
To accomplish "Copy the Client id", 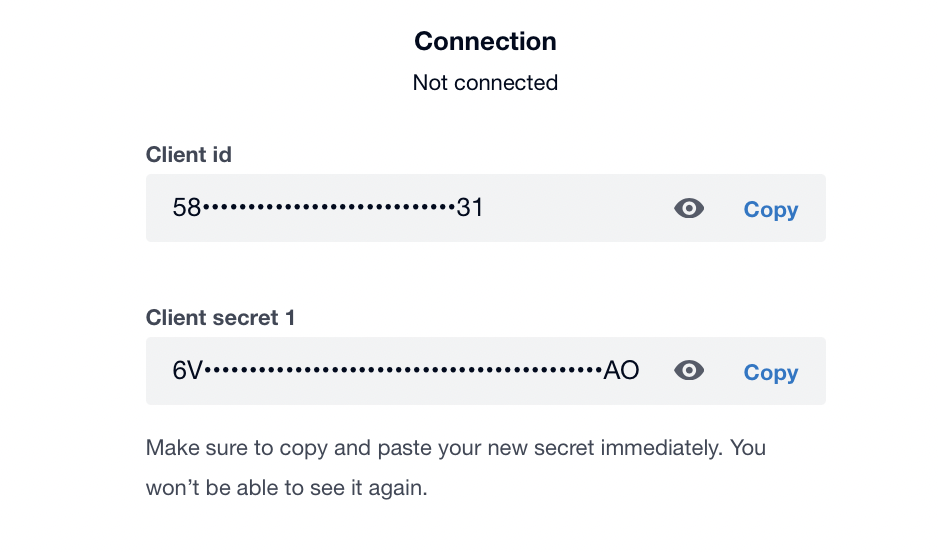I will [770, 210].
